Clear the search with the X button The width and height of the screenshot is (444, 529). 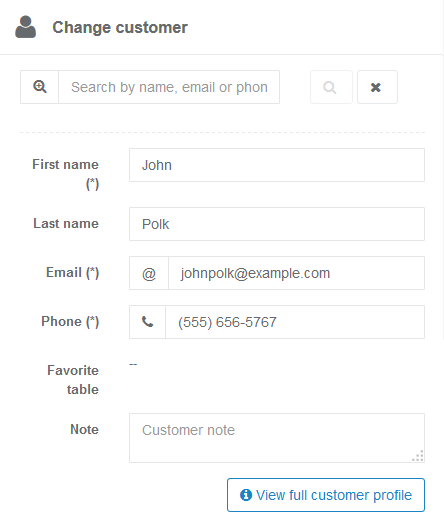point(377,87)
